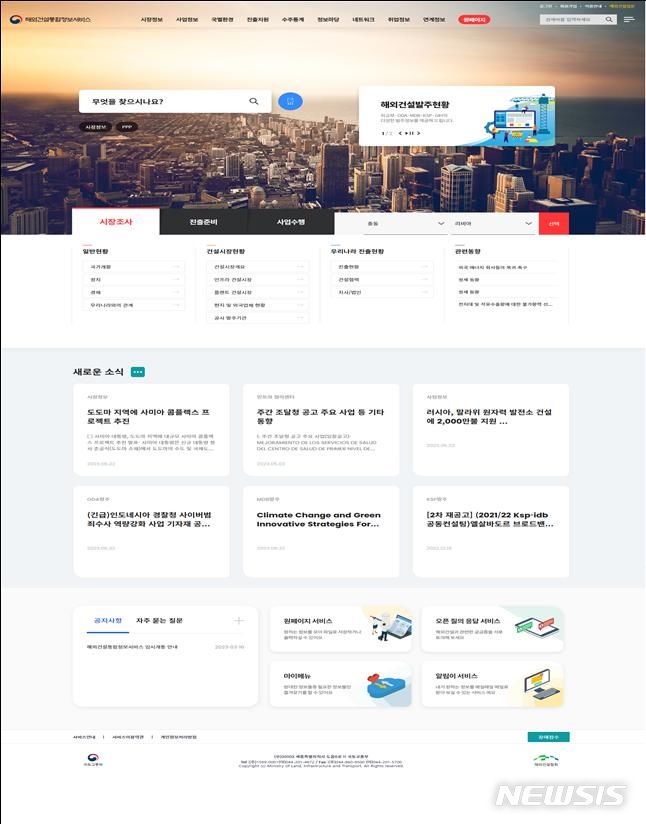Go to previous banner slide arrow

pos(400,133)
